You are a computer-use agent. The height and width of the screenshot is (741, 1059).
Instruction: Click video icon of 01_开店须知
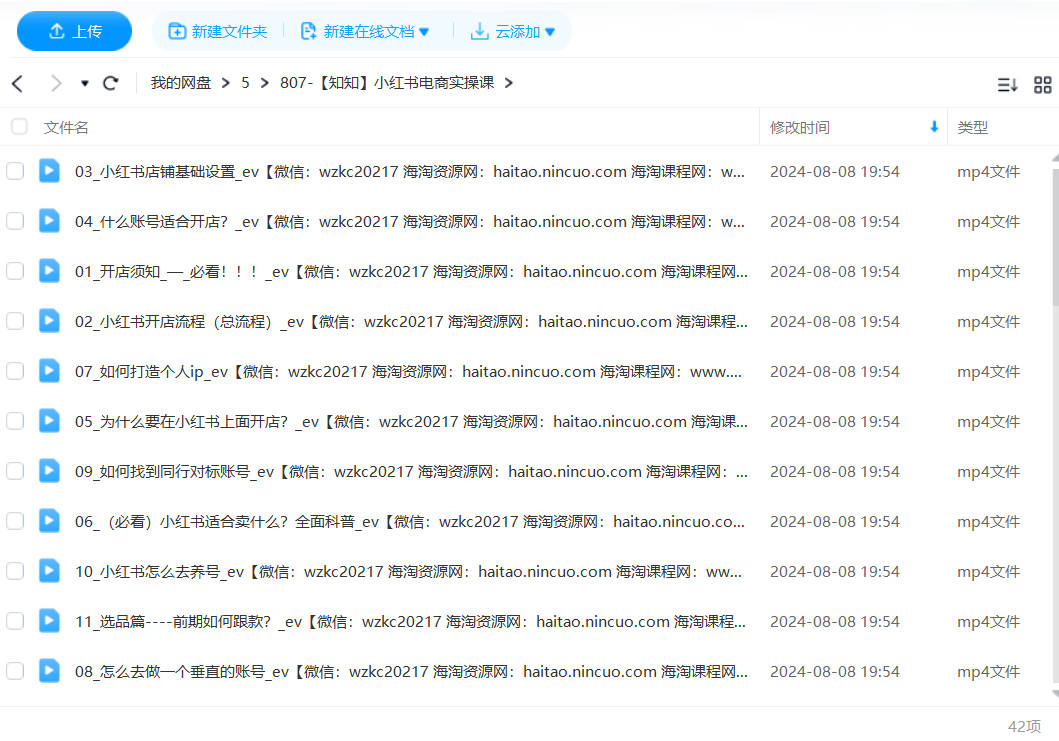click(49, 271)
